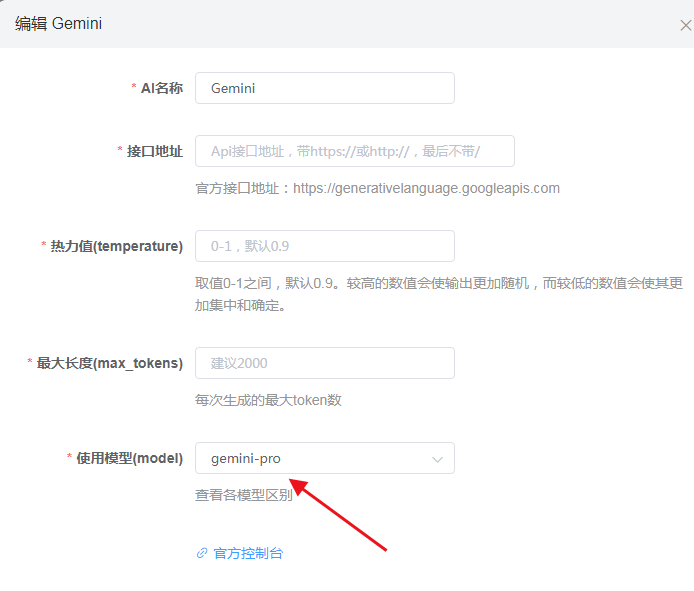Click the dropdown chevron arrow in model selector
This screenshot has height=591, width=694.
coord(437,459)
